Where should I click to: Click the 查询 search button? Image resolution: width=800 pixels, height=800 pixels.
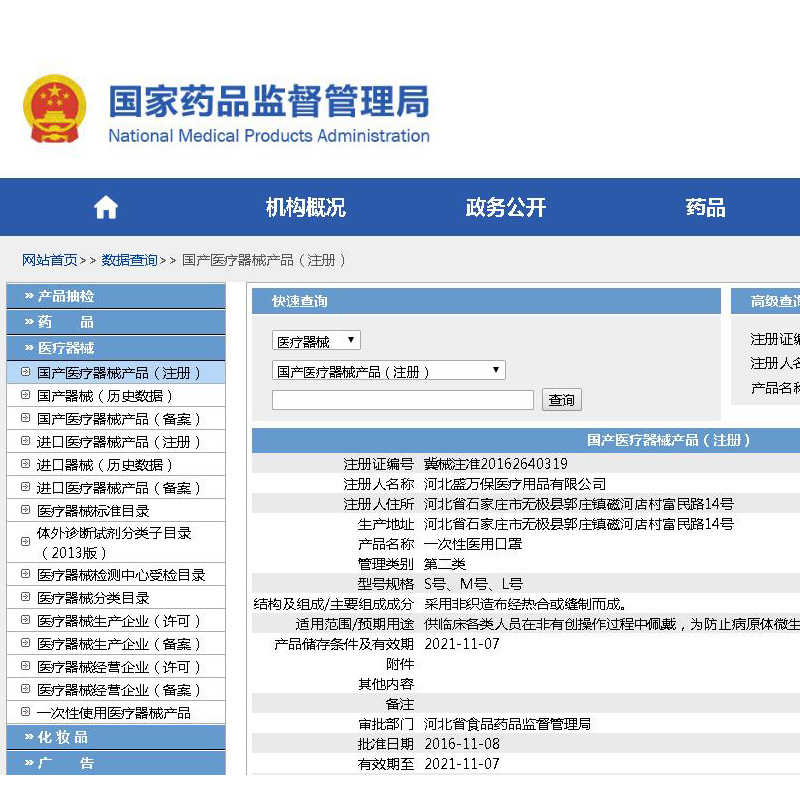coord(561,400)
